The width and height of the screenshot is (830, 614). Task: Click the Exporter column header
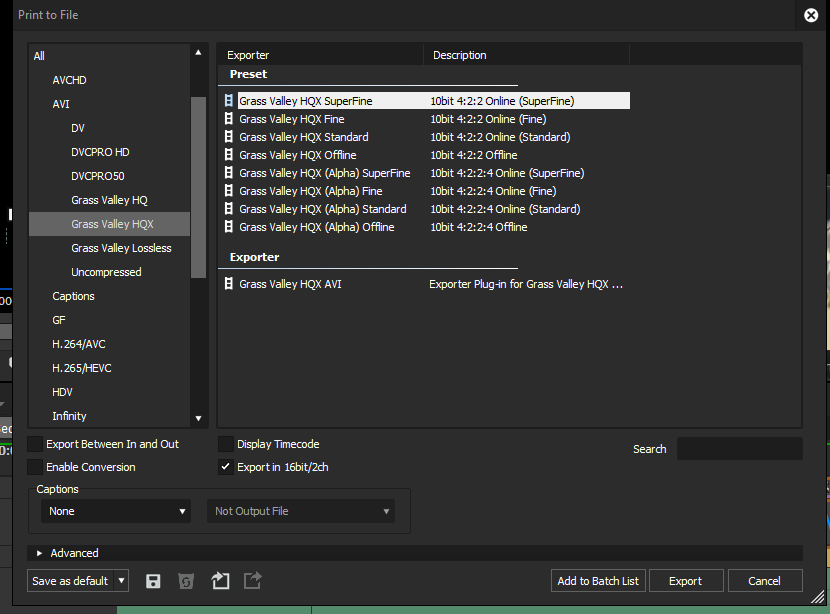pos(320,55)
